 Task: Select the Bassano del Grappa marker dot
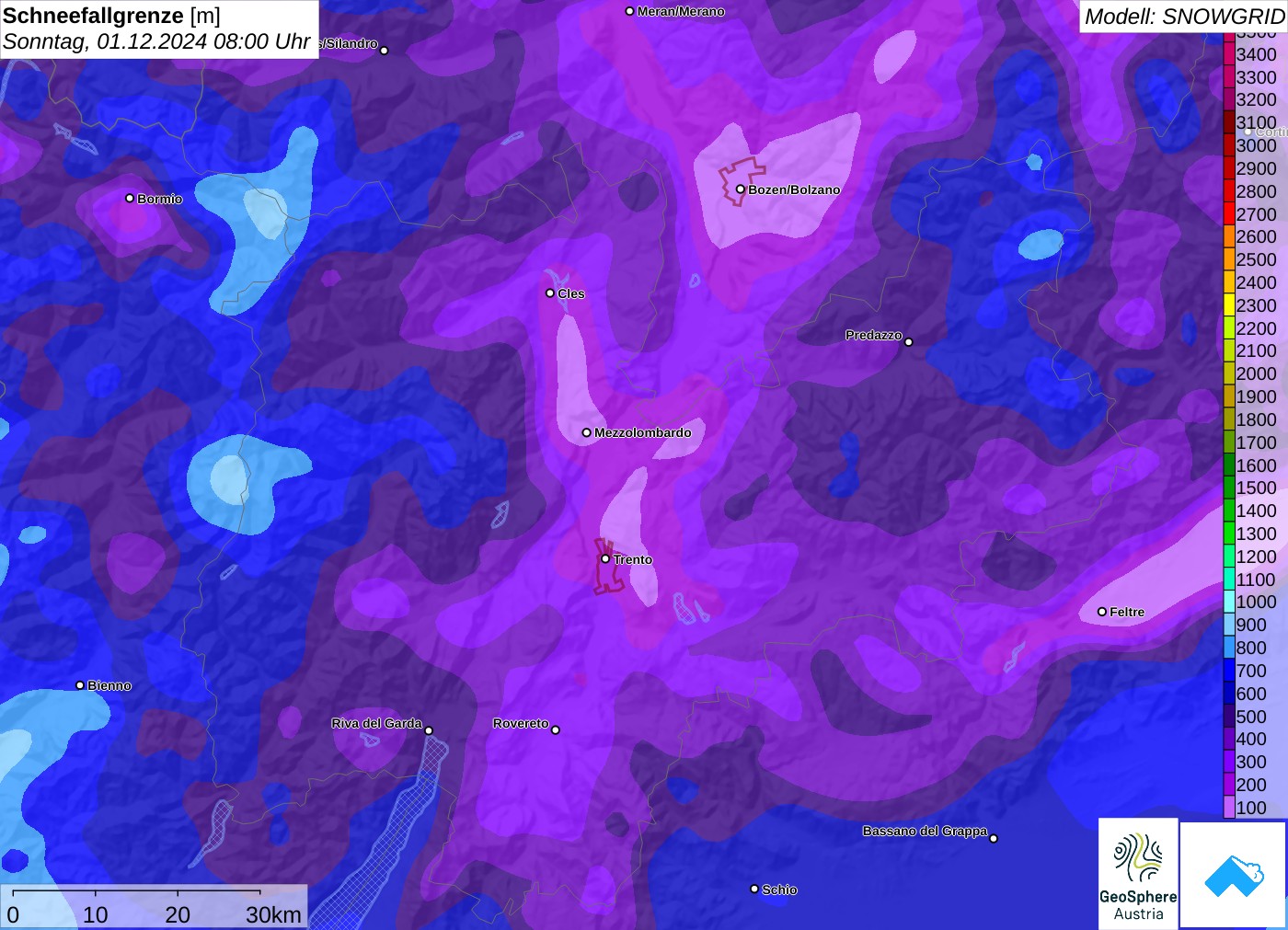coord(994,838)
